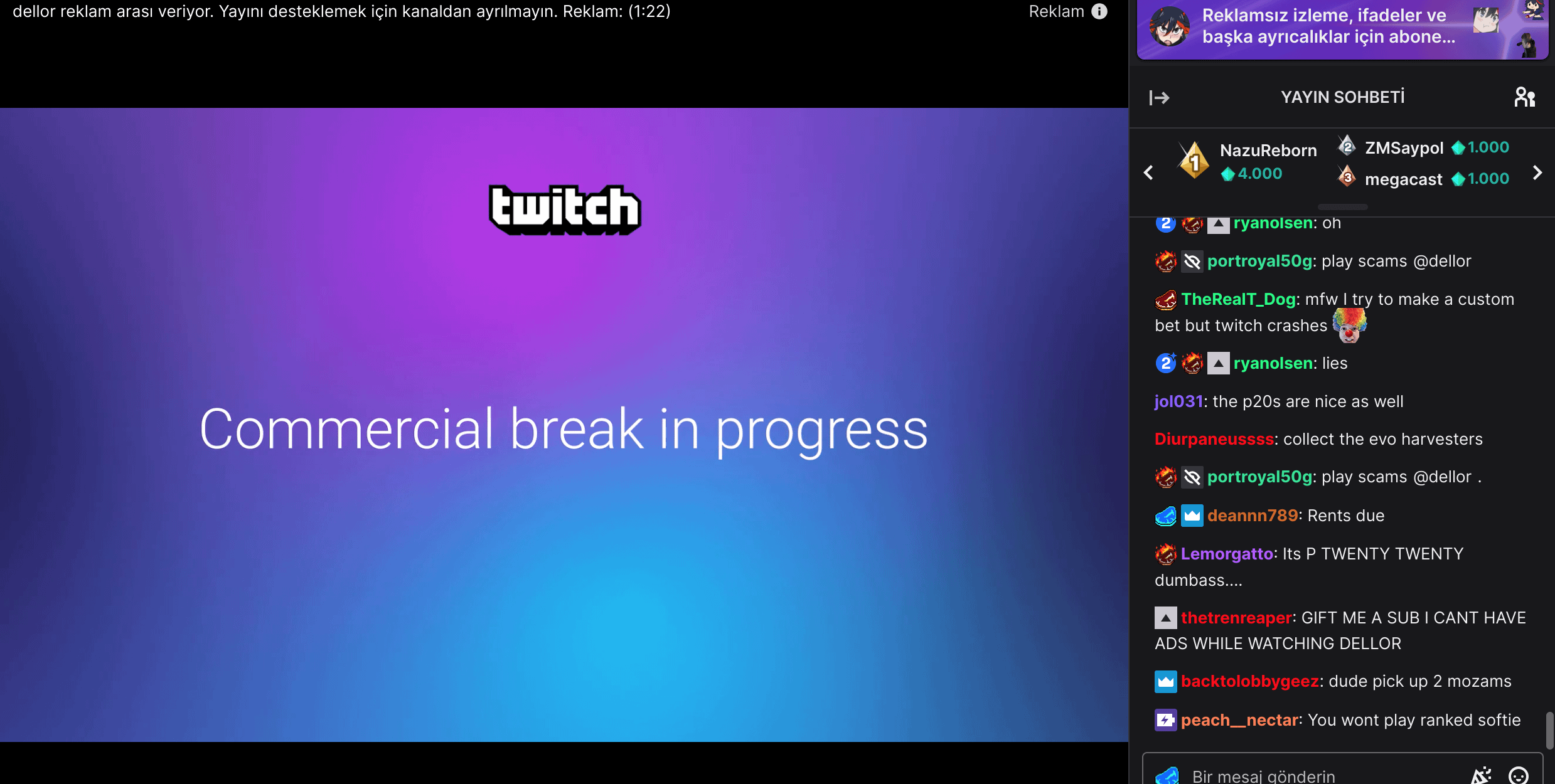This screenshot has height=784, width=1555.
Task: Open megacast's leaderboard entry
Action: (x=1424, y=179)
